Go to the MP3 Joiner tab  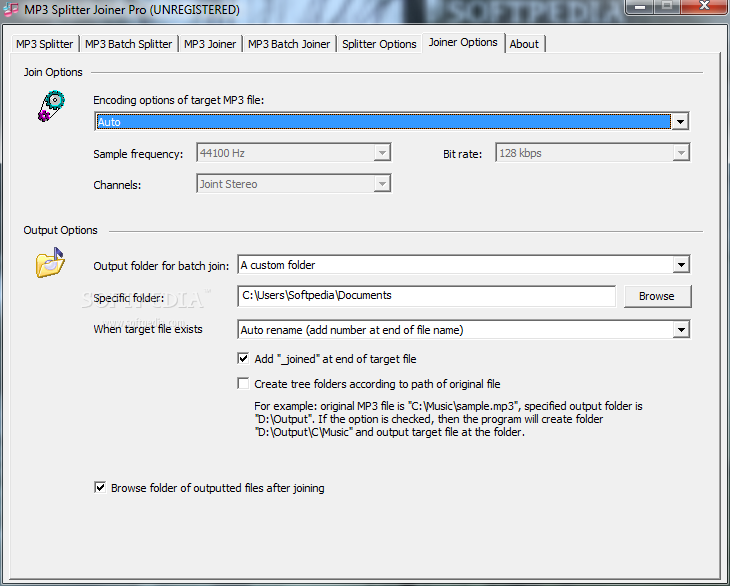pos(210,44)
